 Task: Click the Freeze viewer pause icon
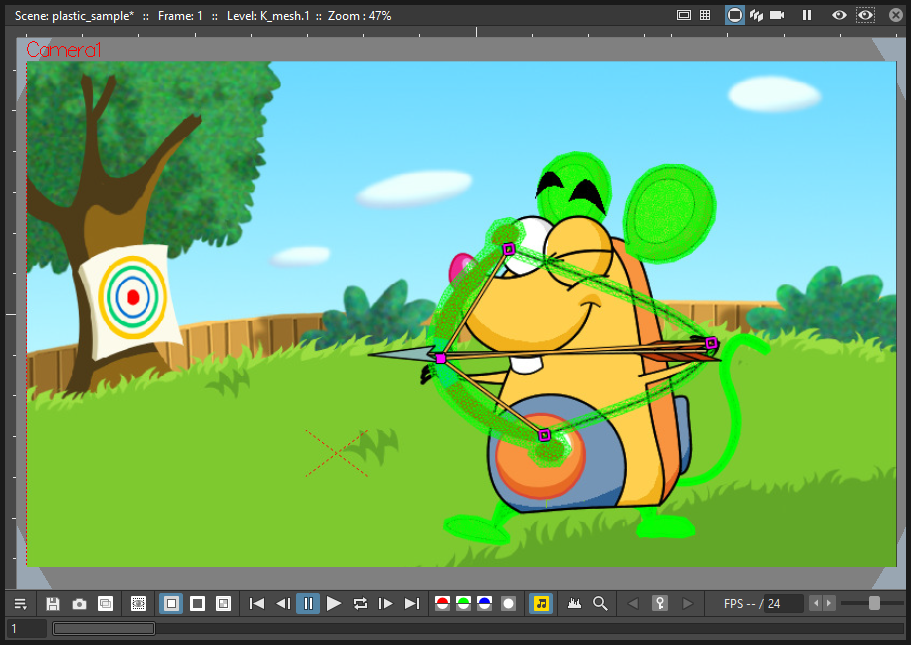click(807, 15)
